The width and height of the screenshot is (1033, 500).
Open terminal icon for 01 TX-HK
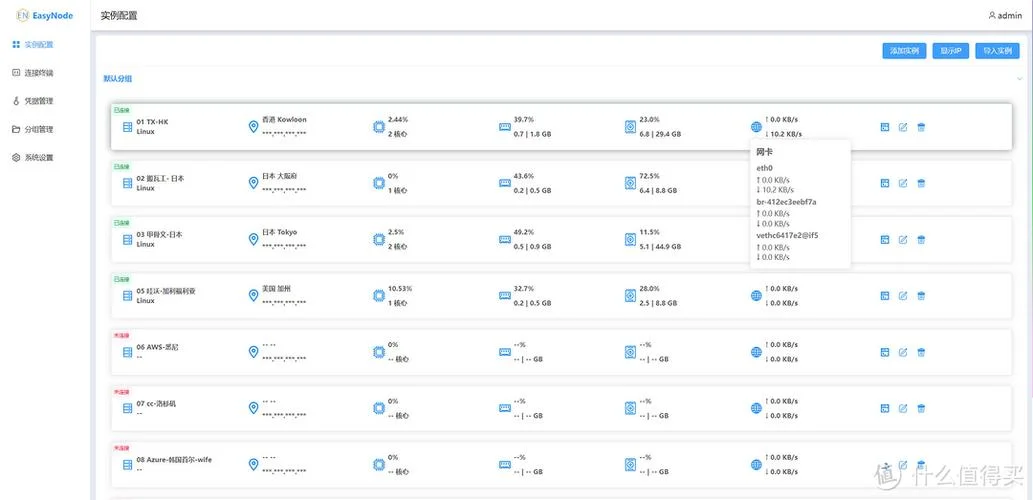(x=885, y=127)
